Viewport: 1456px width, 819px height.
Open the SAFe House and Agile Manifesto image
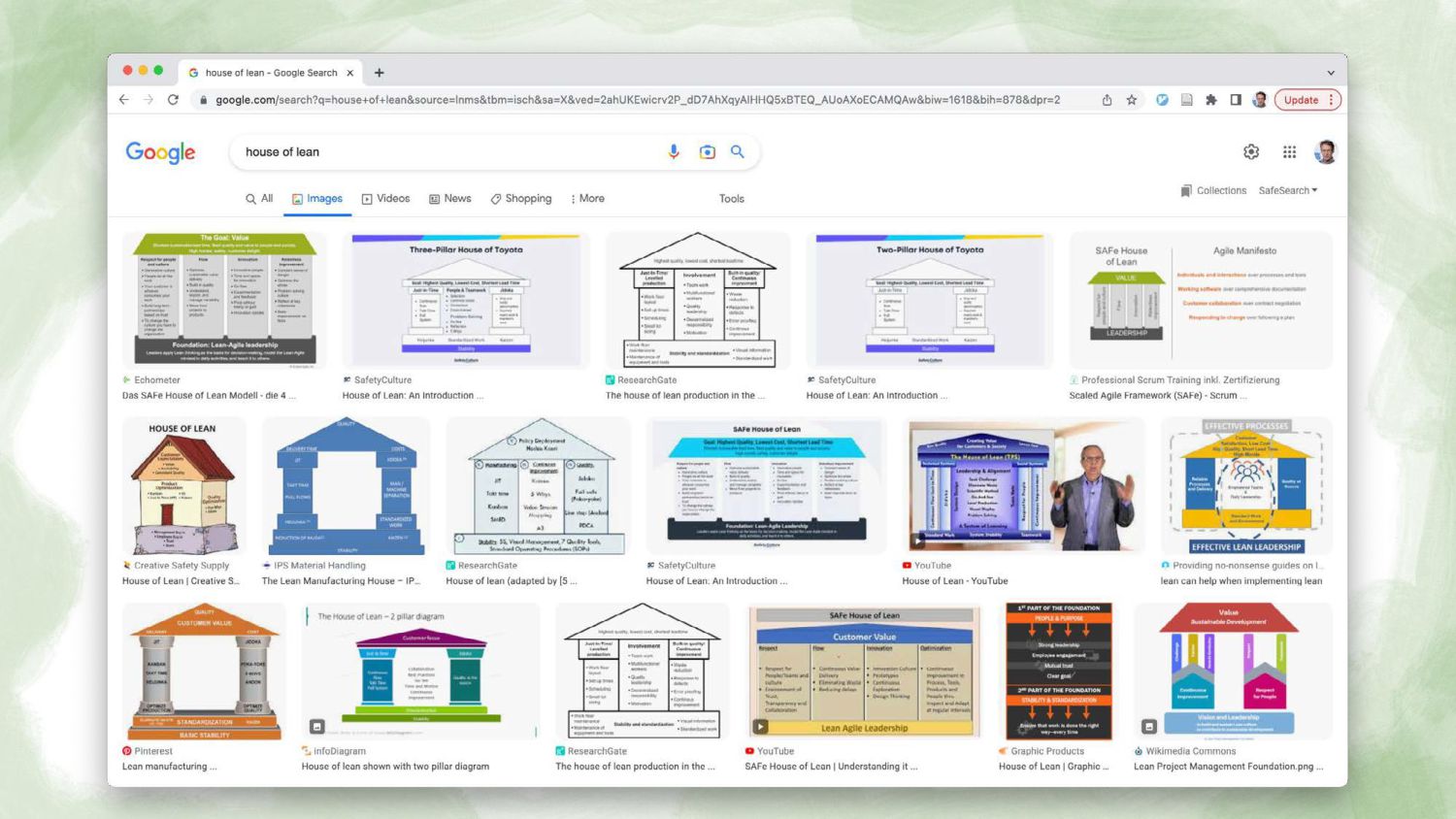(1201, 300)
